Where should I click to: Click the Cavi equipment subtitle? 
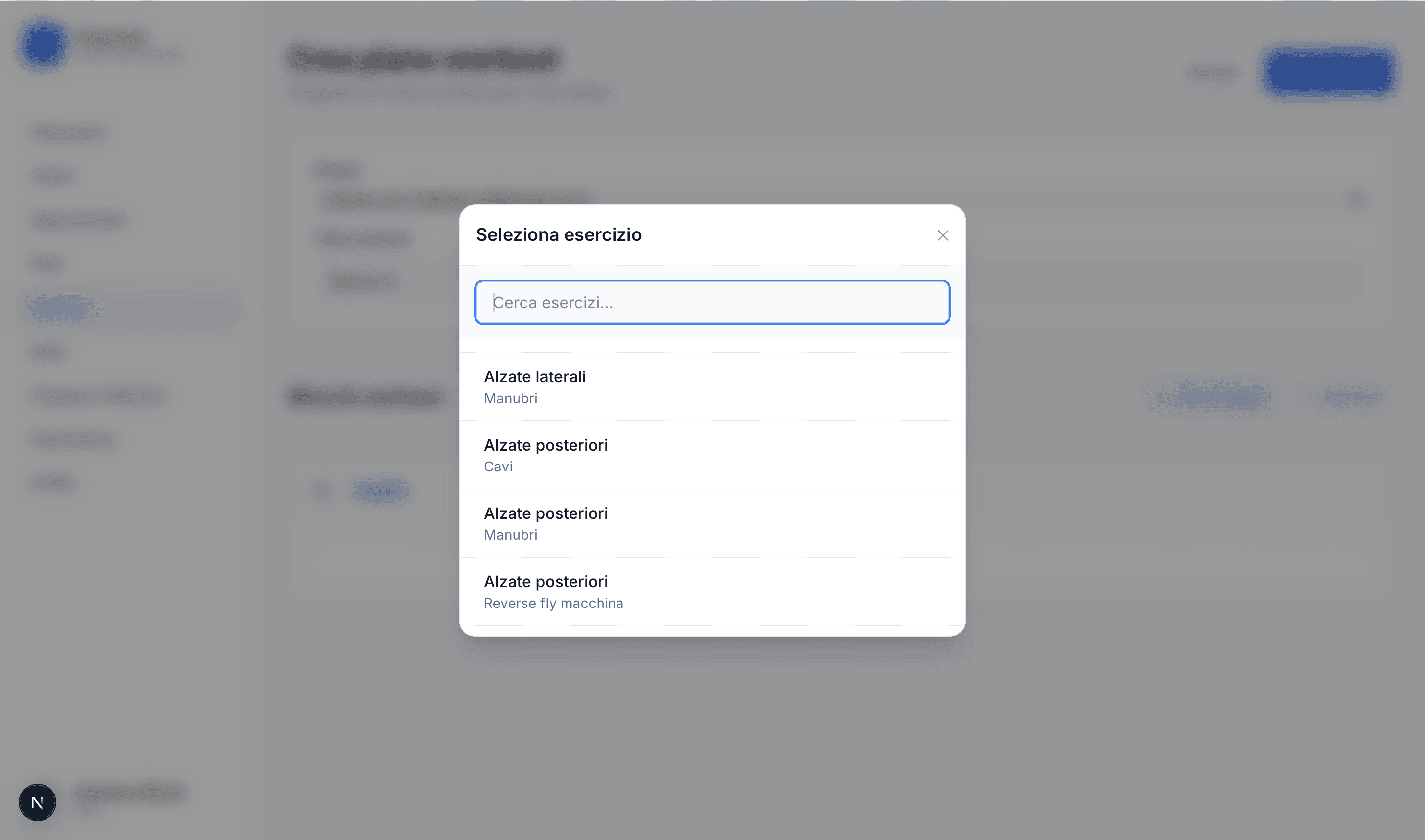(x=498, y=467)
